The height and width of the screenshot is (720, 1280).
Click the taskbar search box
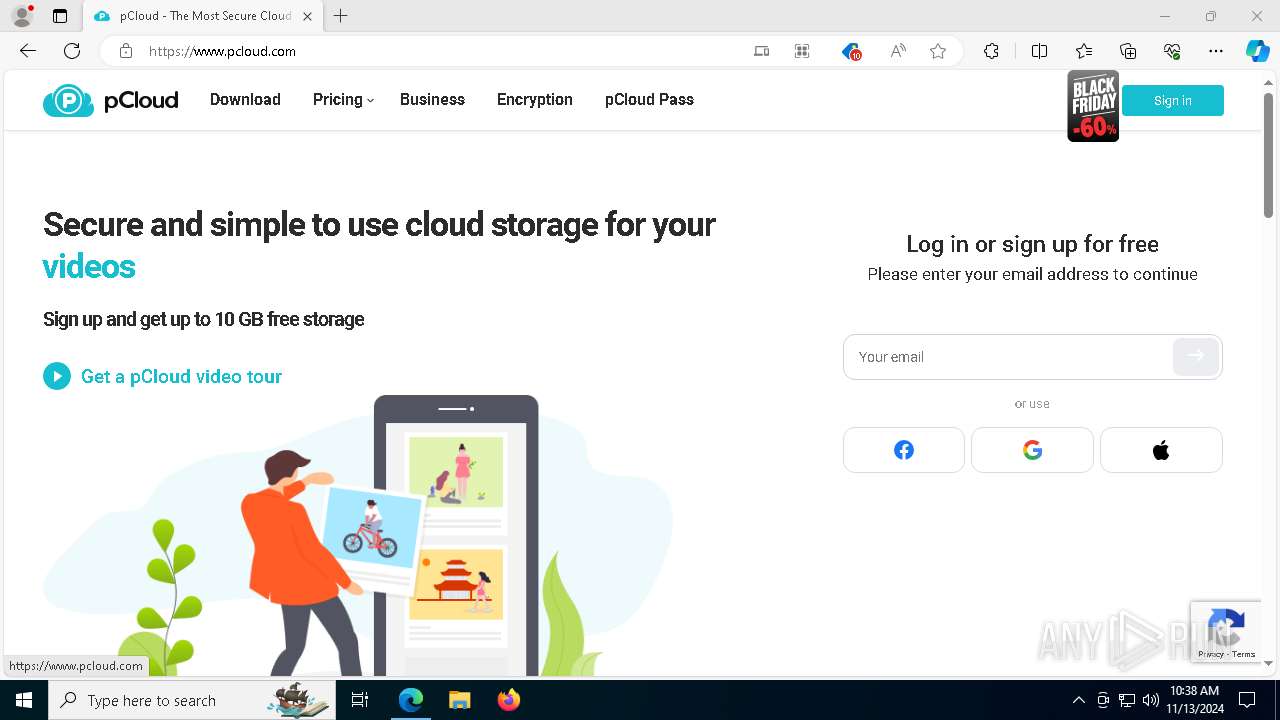coord(190,700)
